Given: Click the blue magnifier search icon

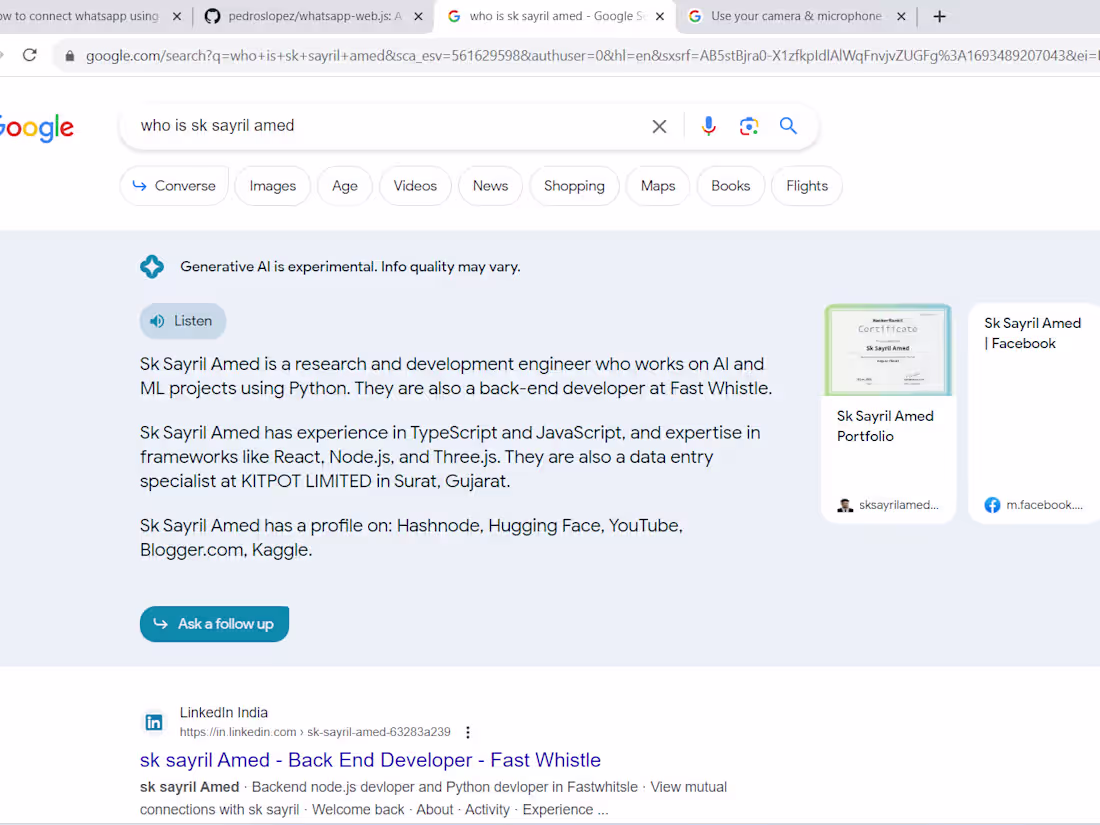Looking at the screenshot, I should [788, 126].
